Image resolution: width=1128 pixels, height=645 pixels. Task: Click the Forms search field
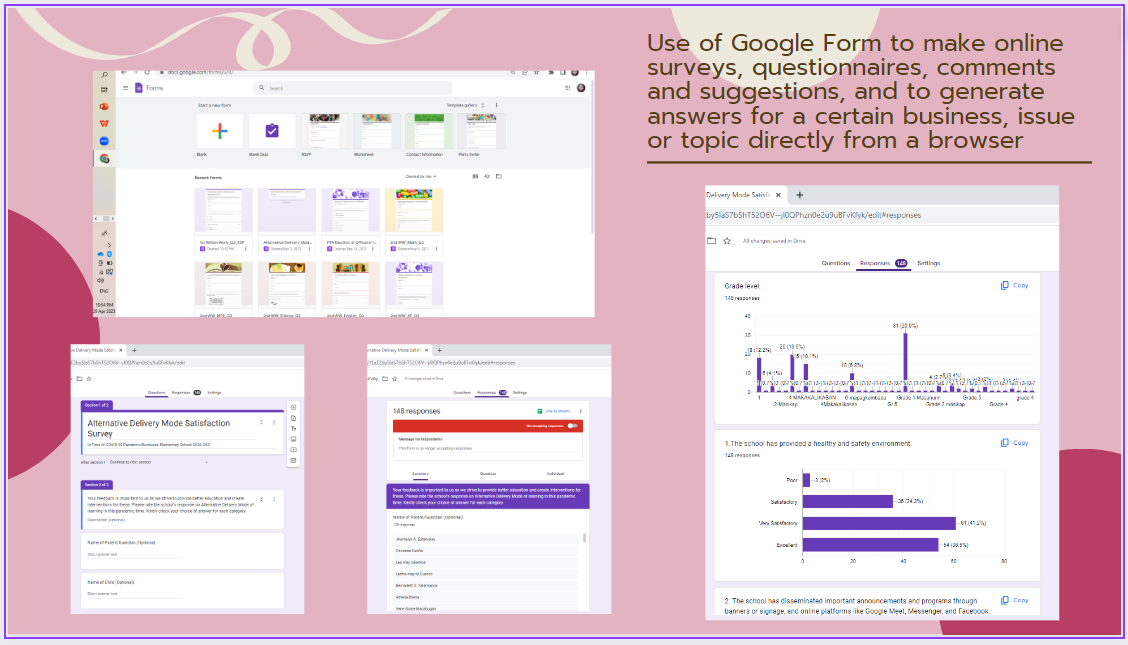click(352, 88)
